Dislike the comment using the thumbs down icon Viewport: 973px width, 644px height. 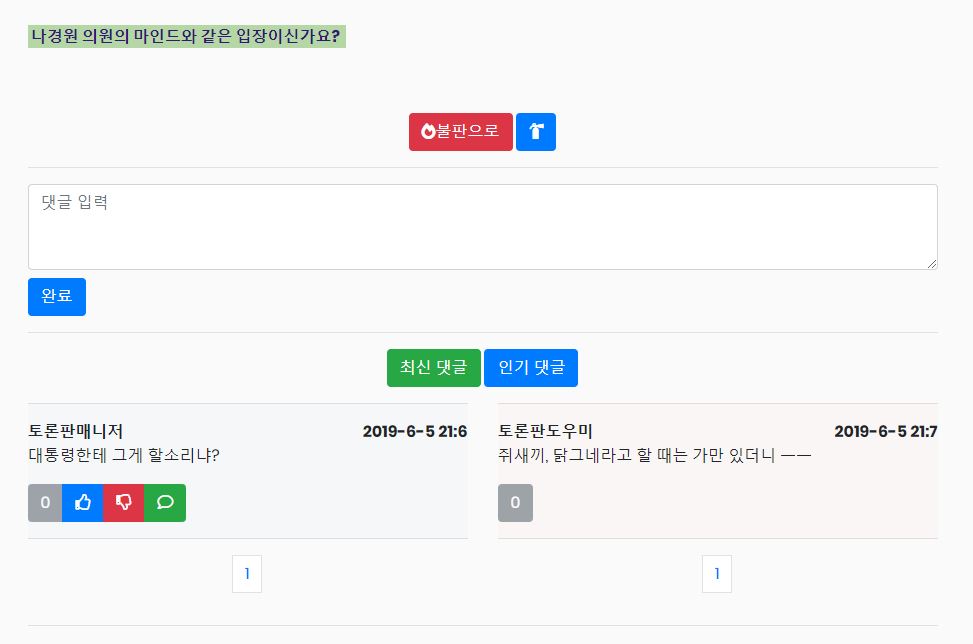click(x=124, y=503)
